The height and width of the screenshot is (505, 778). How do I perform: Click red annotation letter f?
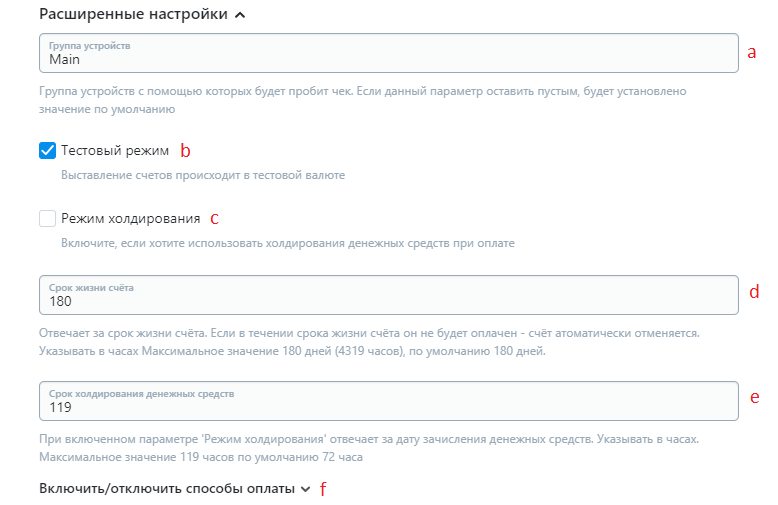click(x=323, y=489)
